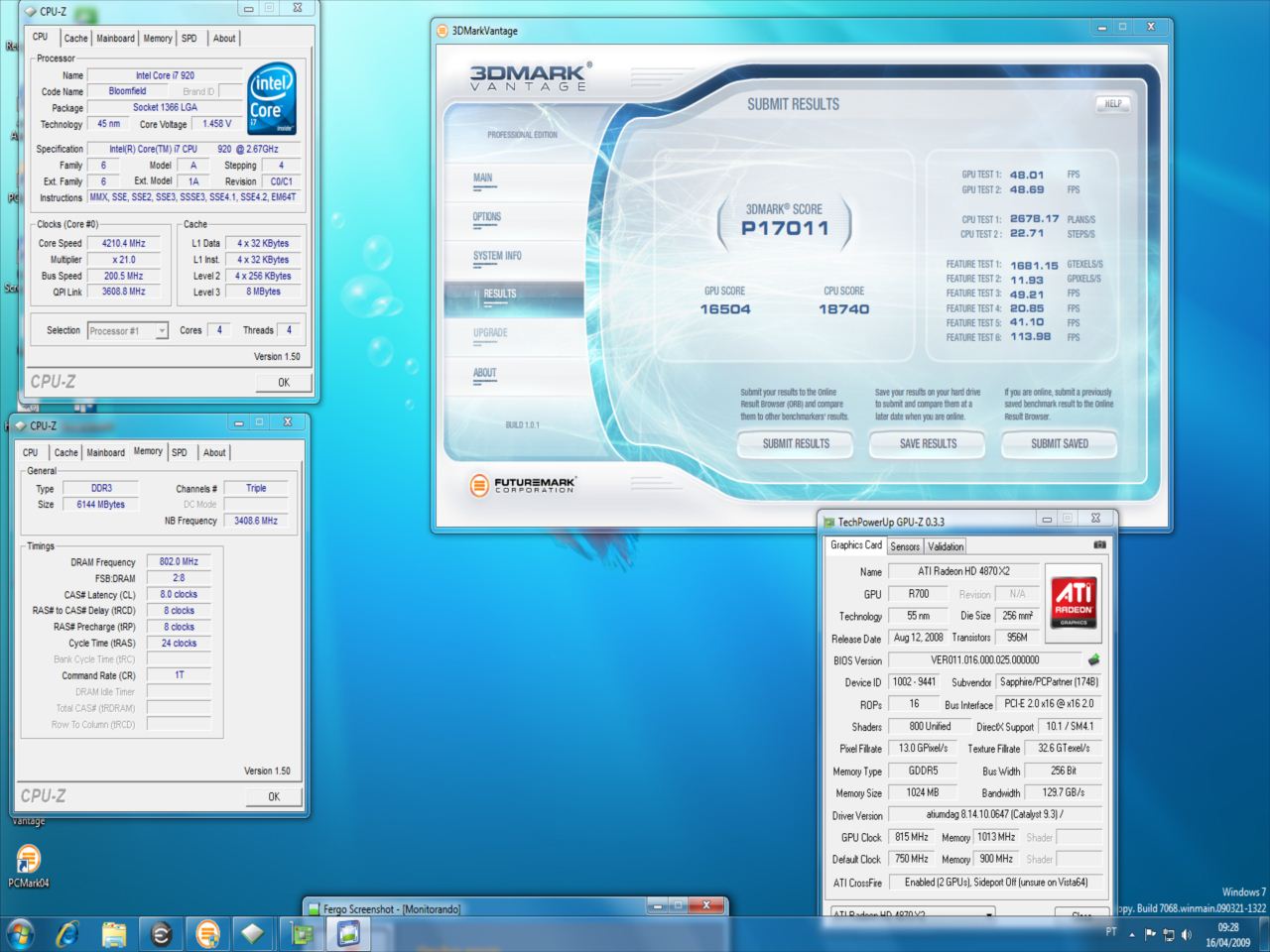Screen dimensions: 1270x952
Task: Click the CAS# Latency value 8.0 clocks
Action: pyautogui.click(x=179, y=594)
